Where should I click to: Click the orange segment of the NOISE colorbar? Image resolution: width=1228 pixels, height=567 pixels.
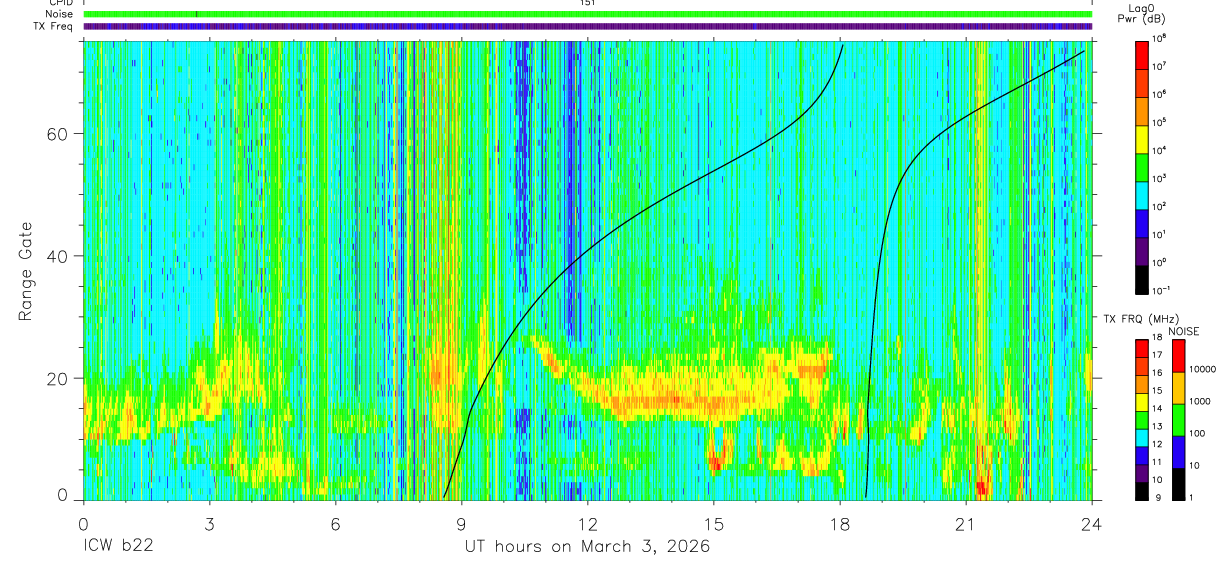pyautogui.click(x=1178, y=388)
